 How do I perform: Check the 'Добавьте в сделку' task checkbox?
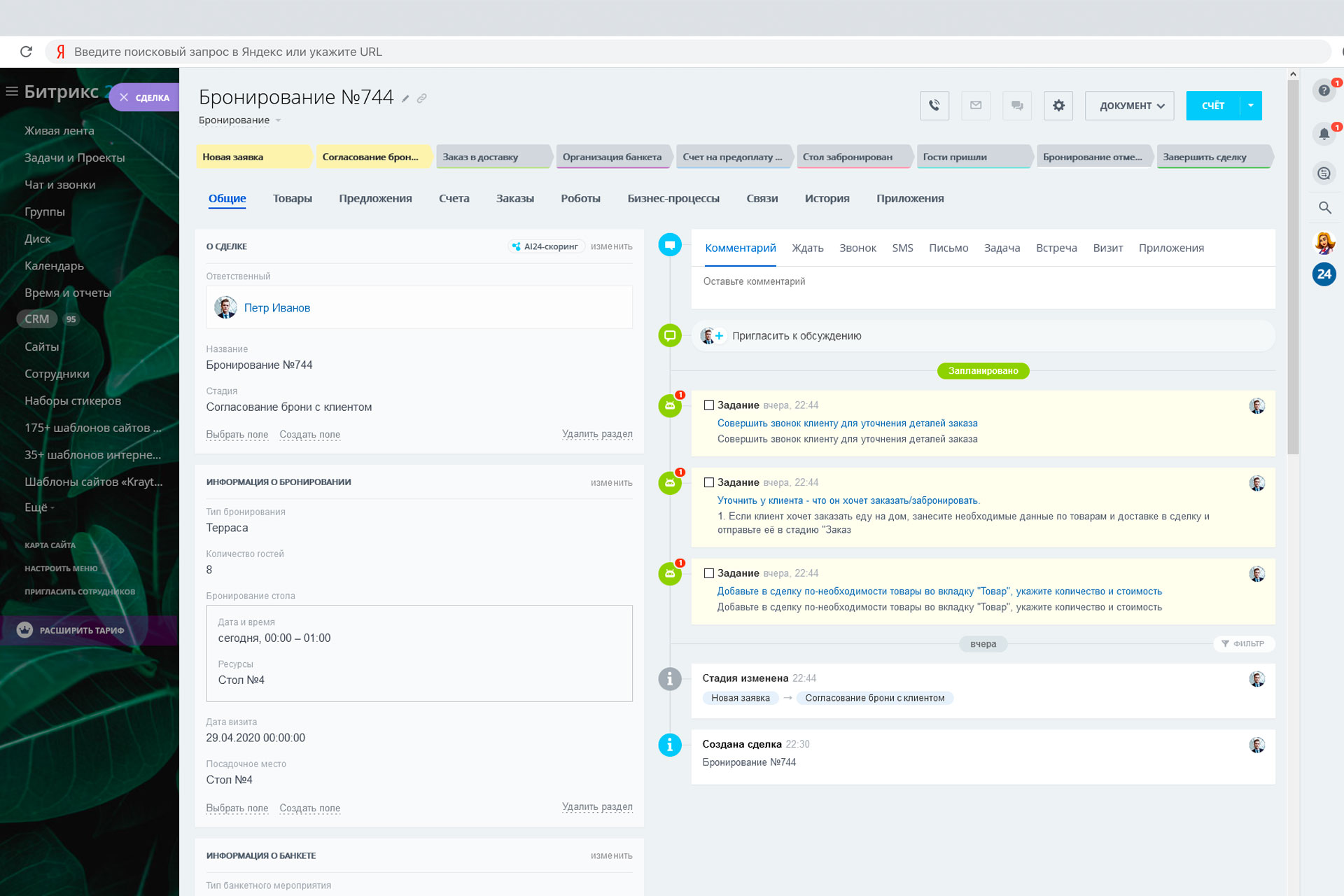708,573
